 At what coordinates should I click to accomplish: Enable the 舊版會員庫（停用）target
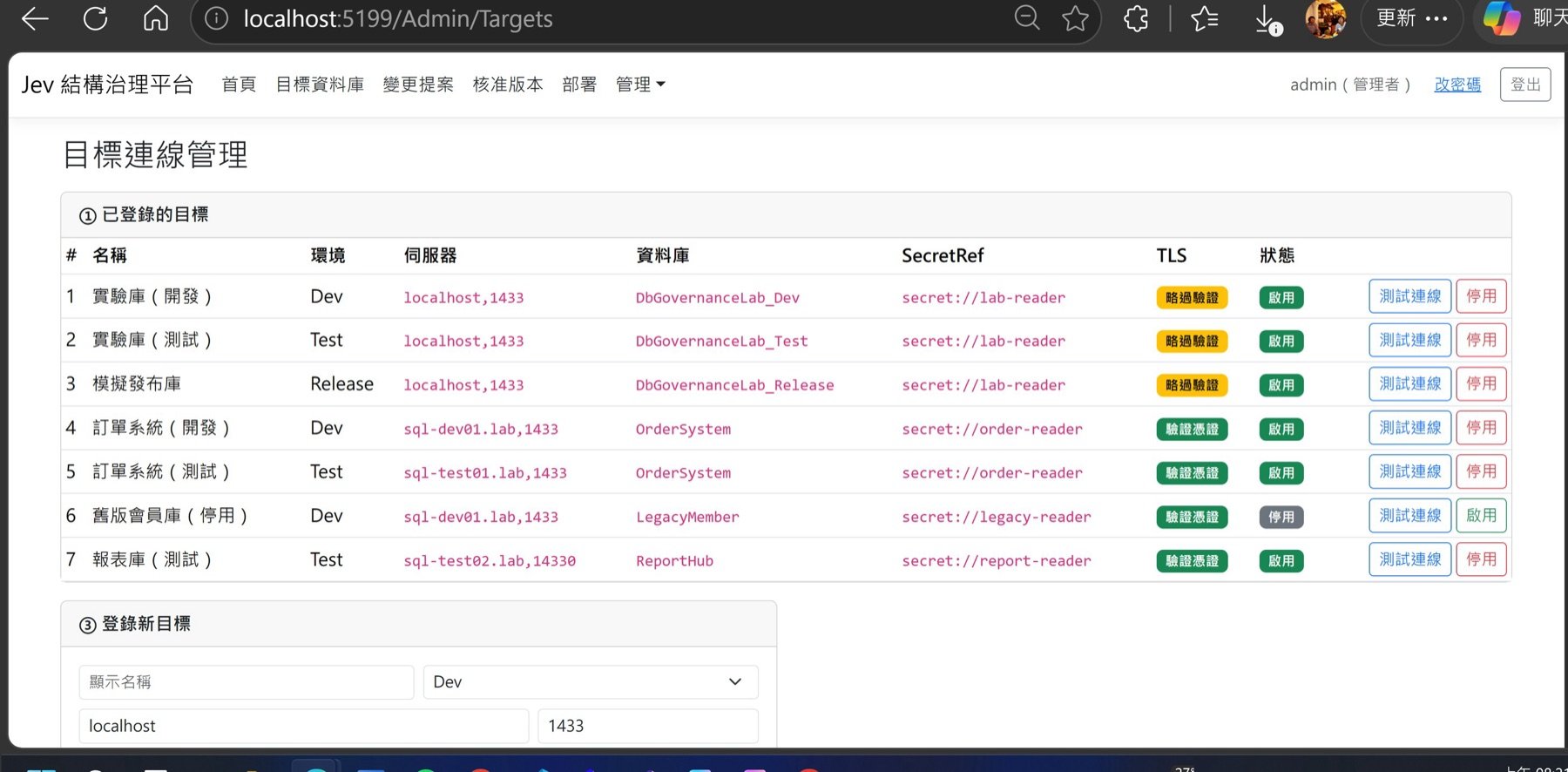1481,515
